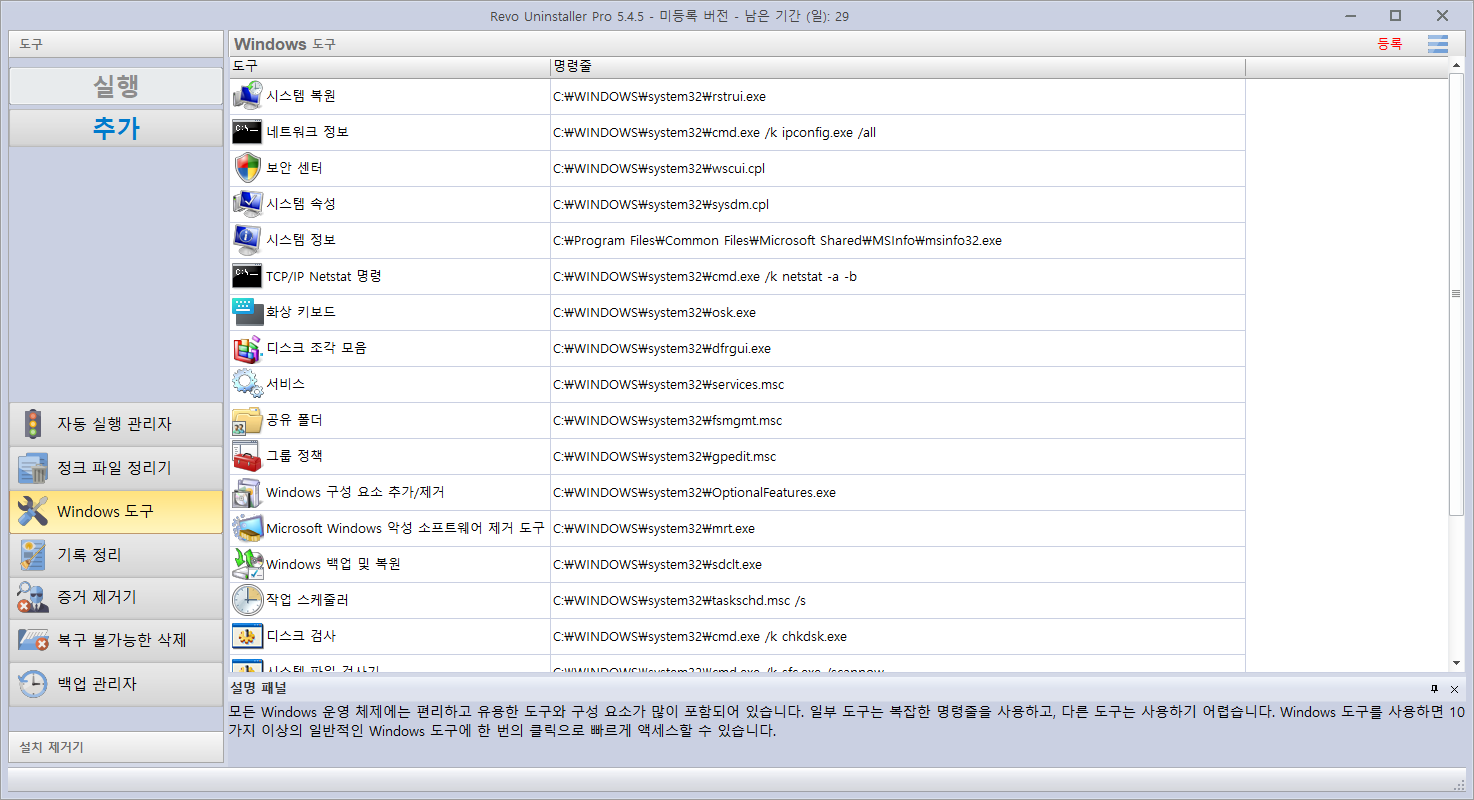Select the osk.exe command cell
The image size is (1474, 800).
[x=898, y=313]
